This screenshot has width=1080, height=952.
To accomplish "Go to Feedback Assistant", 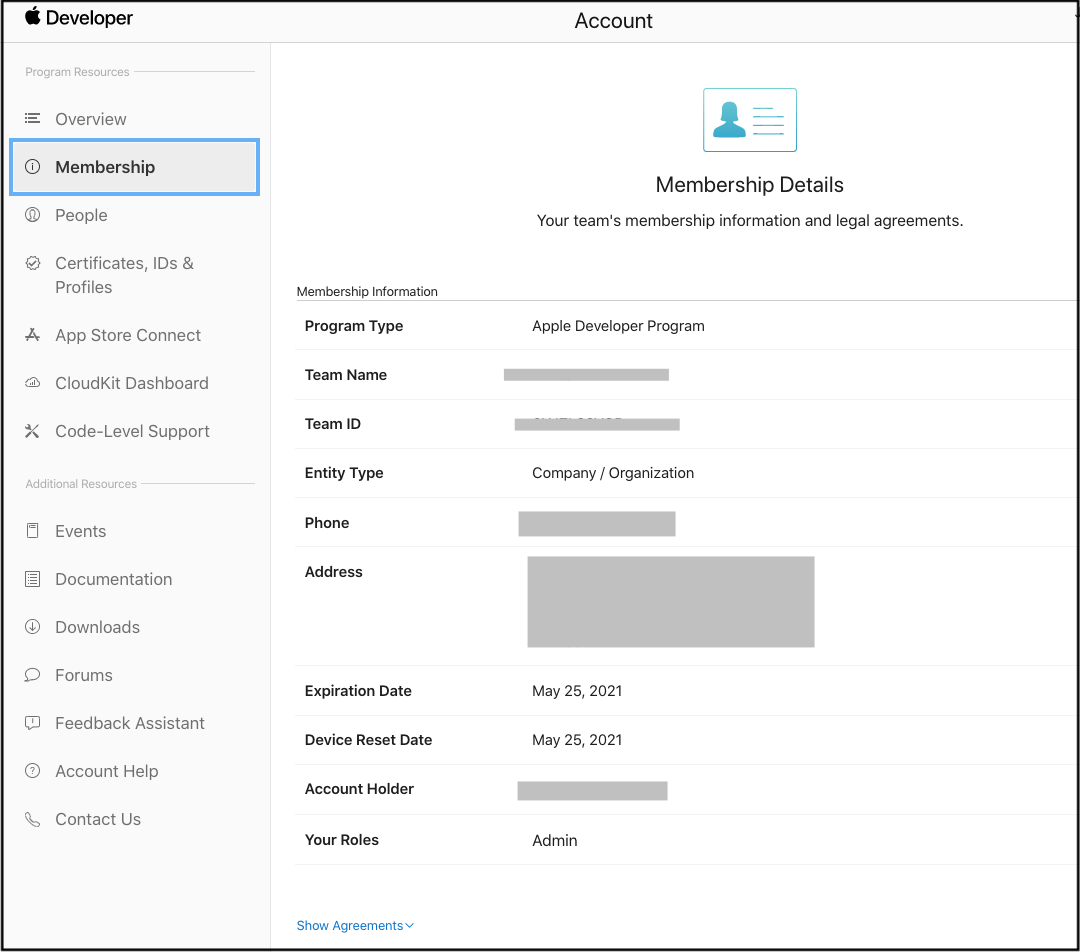I will (x=129, y=723).
